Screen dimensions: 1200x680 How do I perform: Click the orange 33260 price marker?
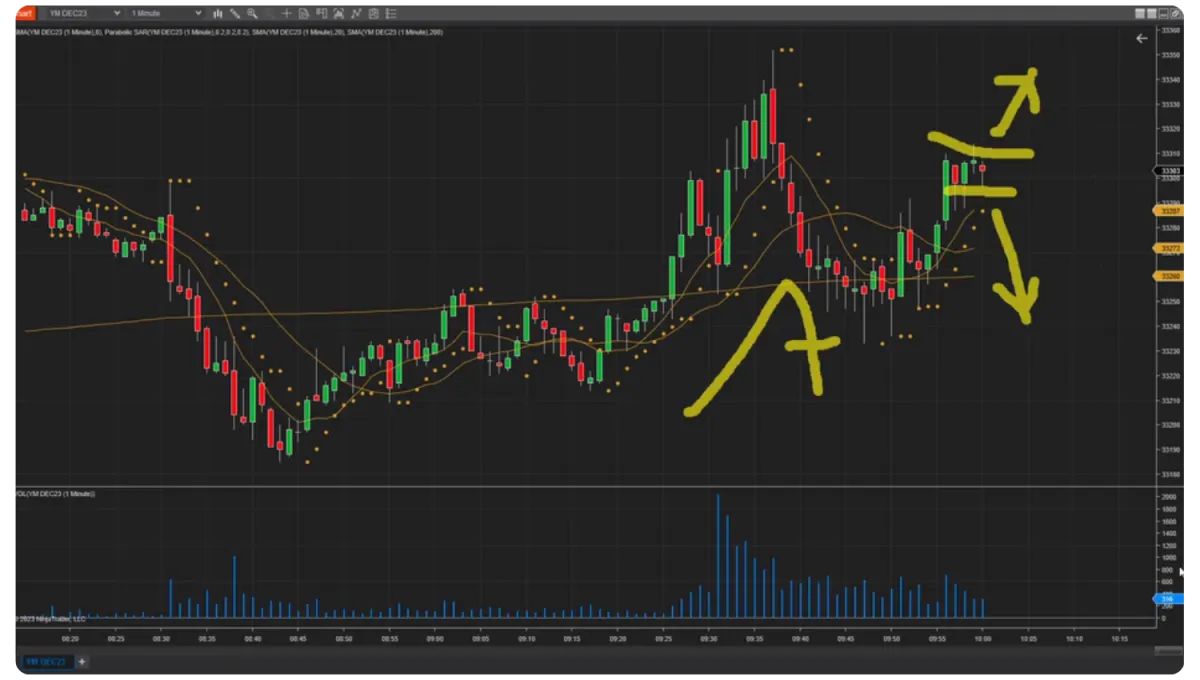pyautogui.click(x=1168, y=275)
